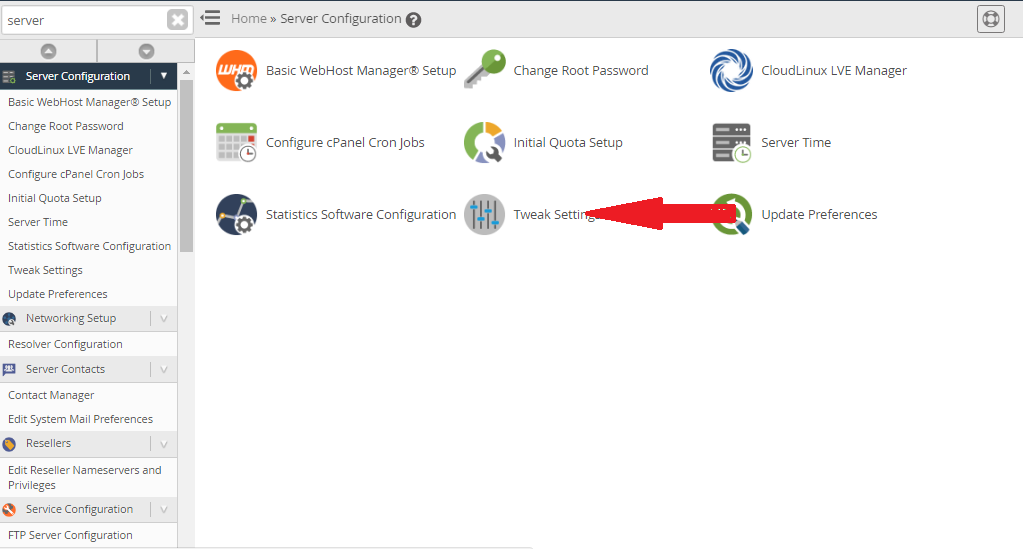Viewport: 1023px width, 549px height.
Task: Click the Server Configuration sidebar section icon
Action: coord(9,76)
